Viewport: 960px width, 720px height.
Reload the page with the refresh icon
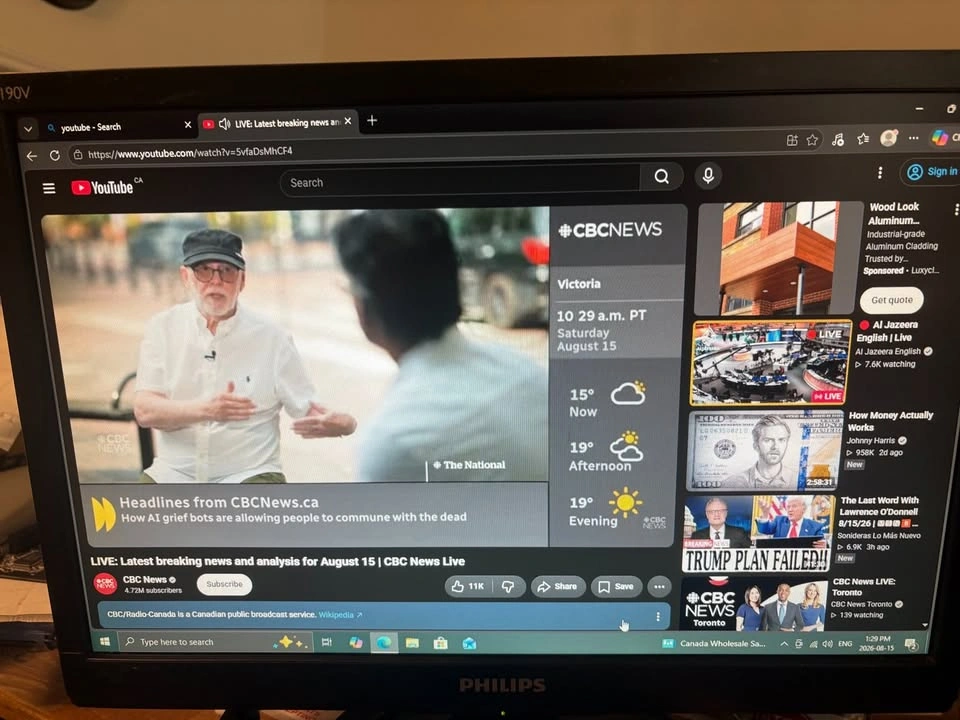[x=54, y=156]
